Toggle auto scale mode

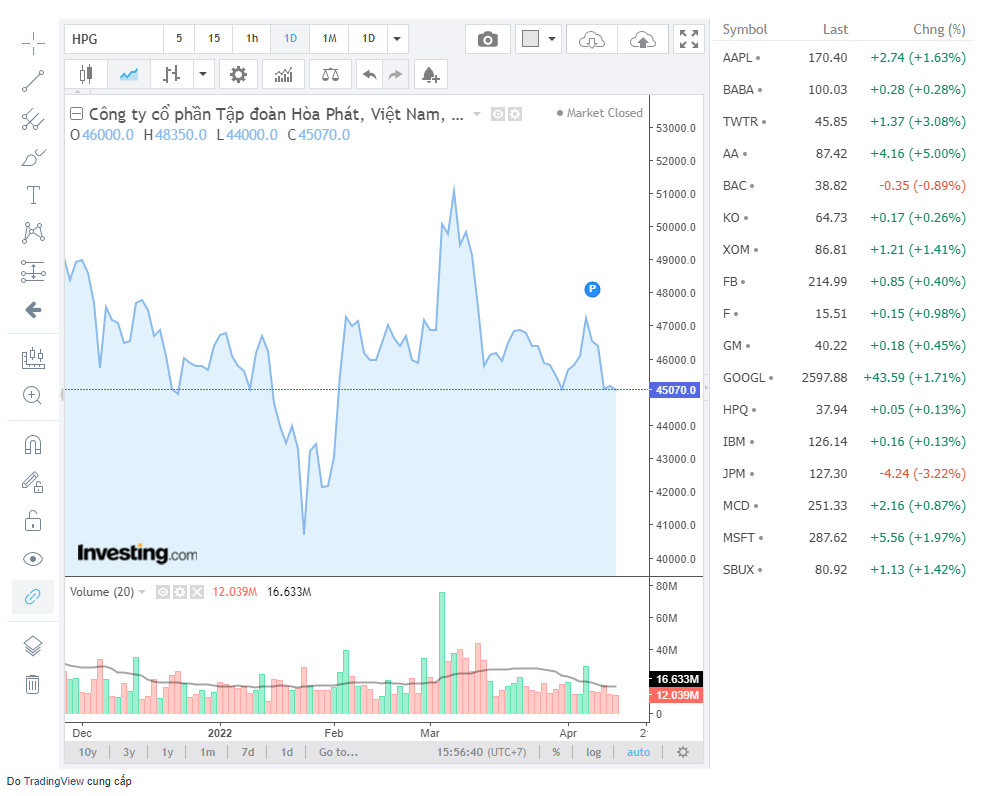[638, 752]
